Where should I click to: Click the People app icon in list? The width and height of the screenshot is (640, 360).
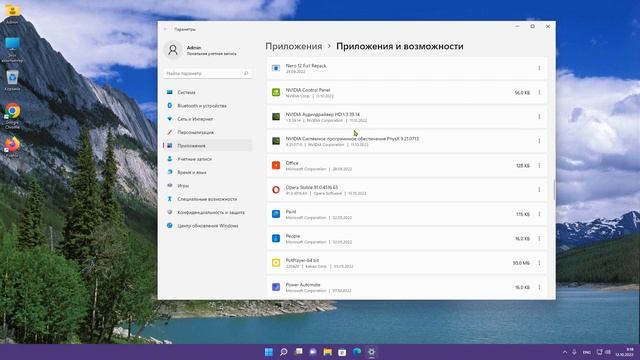(x=276, y=238)
